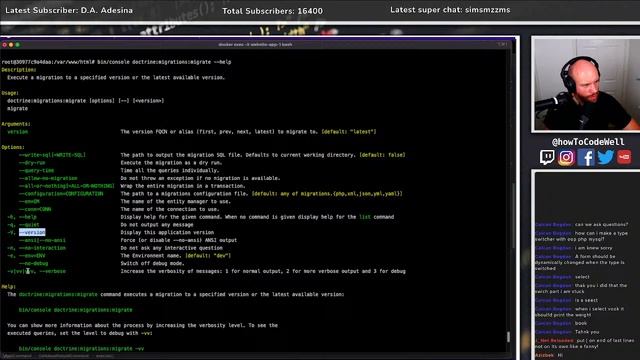
Task: Click the command prompt line with --help
Action: 116,62
